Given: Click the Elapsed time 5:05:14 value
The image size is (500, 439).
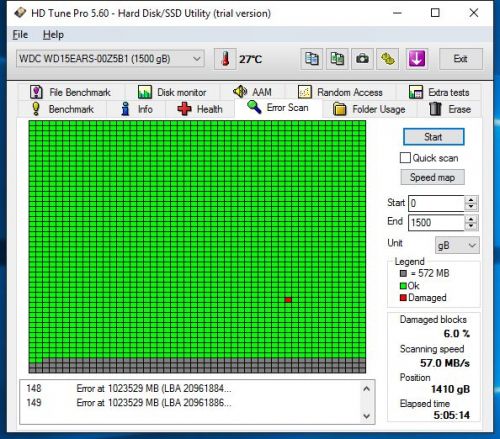Looking at the screenshot, I should [x=452, y=415].
